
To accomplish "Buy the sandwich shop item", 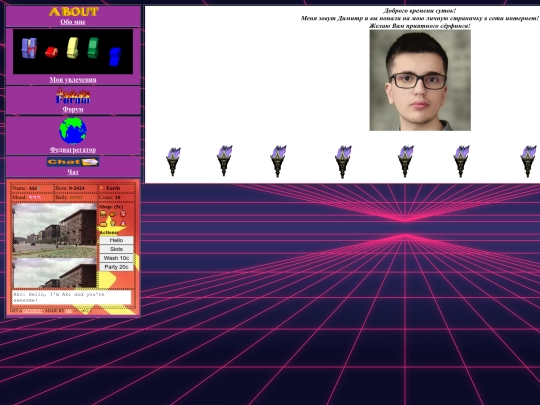I will [x=103, y=224].
